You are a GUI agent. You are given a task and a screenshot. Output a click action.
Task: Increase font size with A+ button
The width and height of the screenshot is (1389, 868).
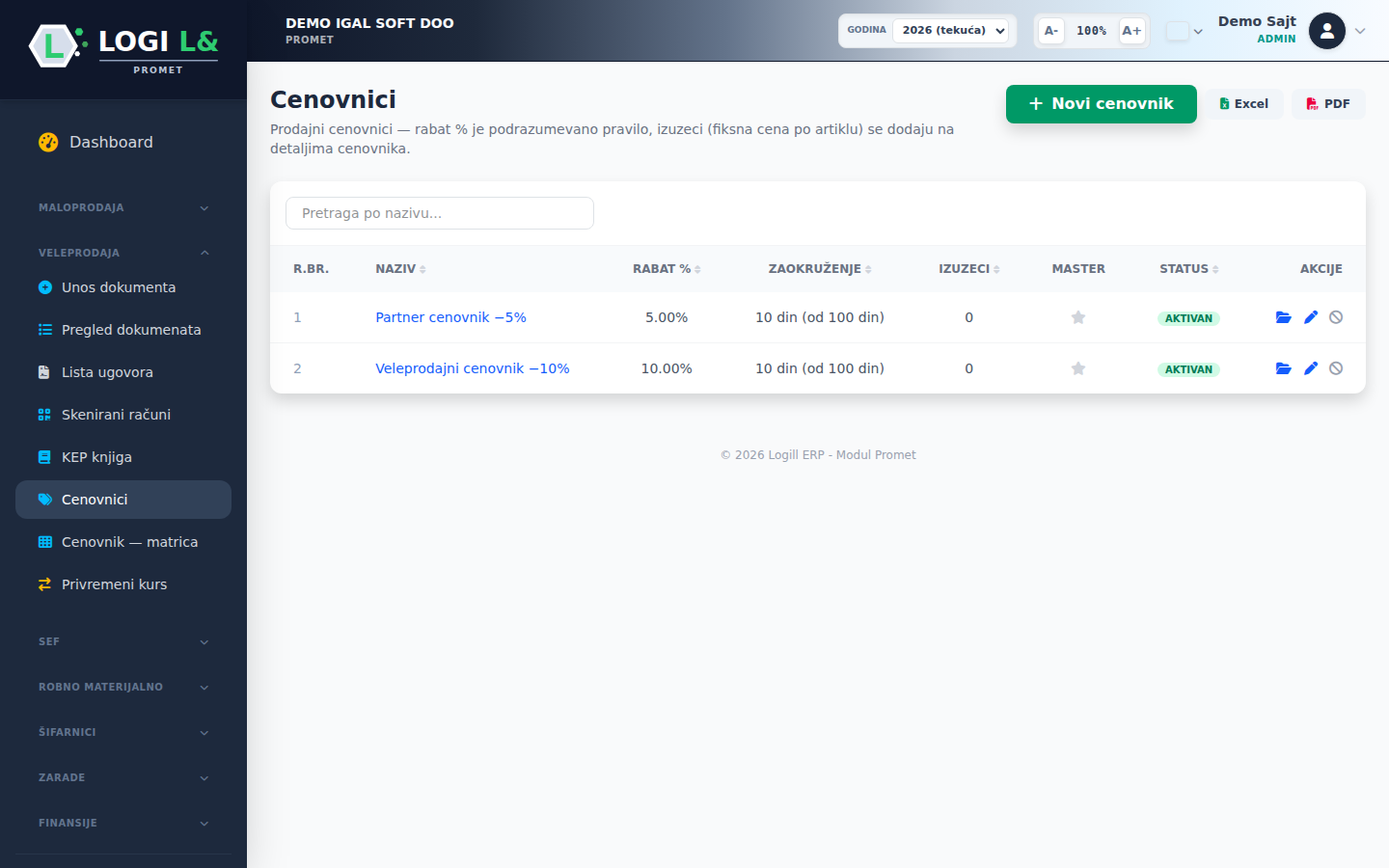[1131, 31]
